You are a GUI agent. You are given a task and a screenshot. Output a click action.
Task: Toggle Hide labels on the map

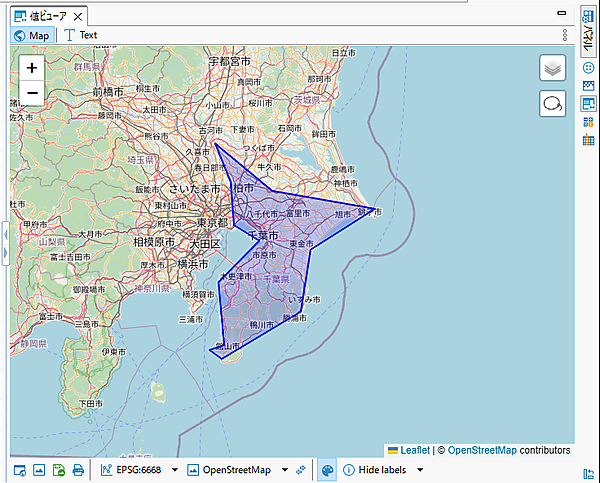point(375,470)
